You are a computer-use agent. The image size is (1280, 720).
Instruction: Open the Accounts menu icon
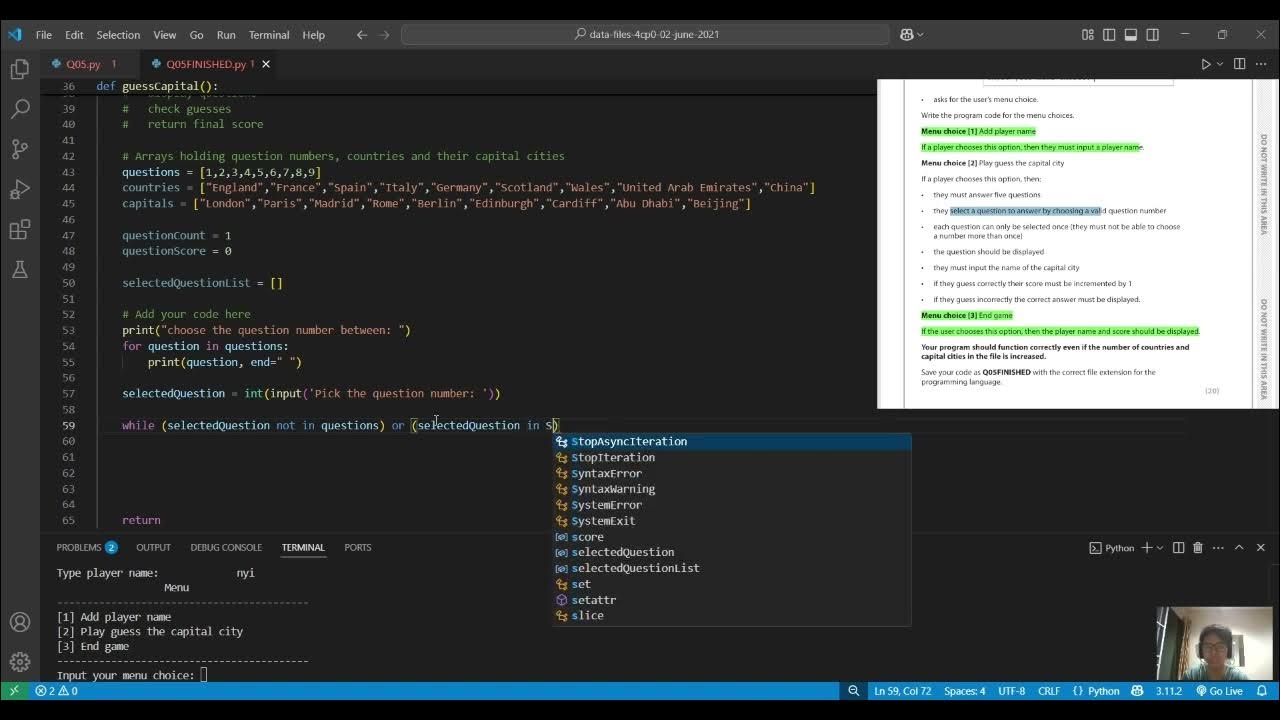20,622
